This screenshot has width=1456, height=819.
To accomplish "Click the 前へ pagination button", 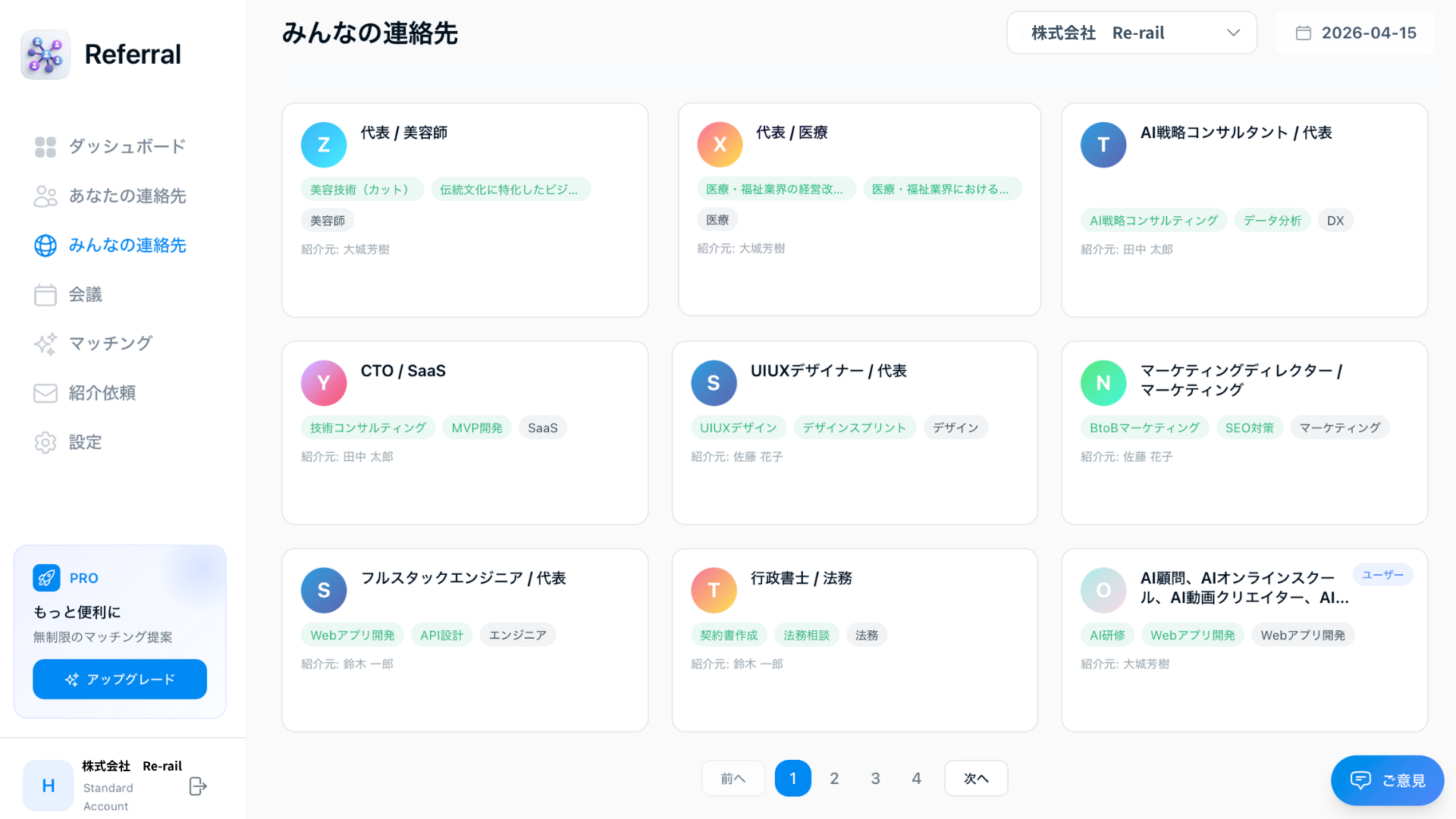I will [733, 779].
